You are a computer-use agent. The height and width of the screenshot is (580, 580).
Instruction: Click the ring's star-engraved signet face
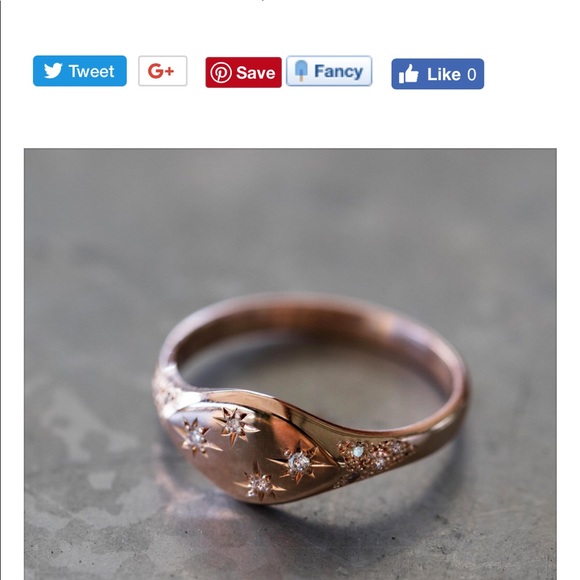(252, 453)
